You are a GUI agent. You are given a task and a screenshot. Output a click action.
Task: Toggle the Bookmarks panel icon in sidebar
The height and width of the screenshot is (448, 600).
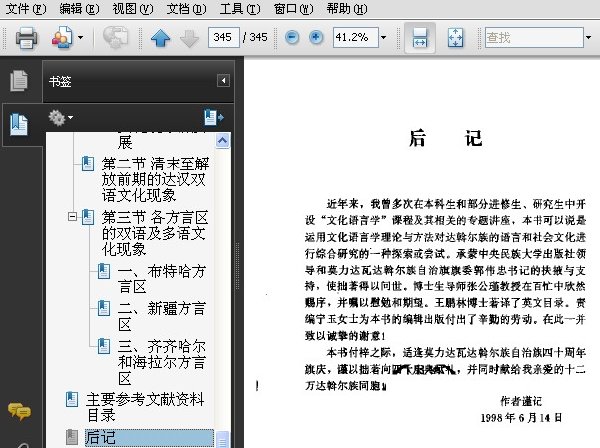coord(19,124)
